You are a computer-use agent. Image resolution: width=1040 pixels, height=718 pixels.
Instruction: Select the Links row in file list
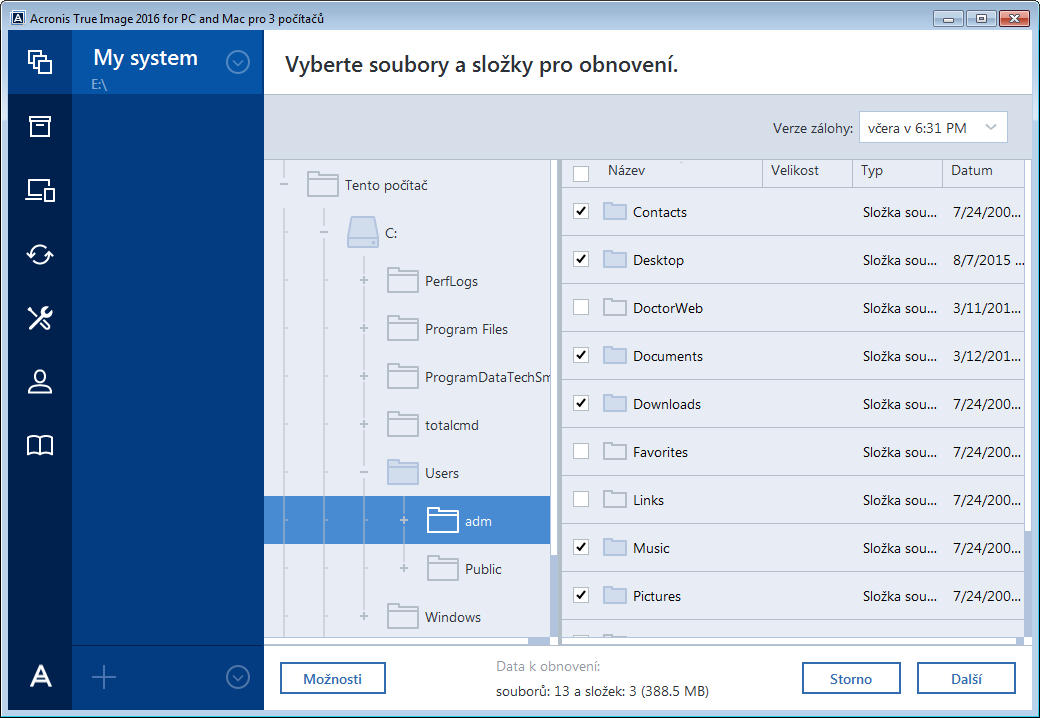tap(793, 499)
